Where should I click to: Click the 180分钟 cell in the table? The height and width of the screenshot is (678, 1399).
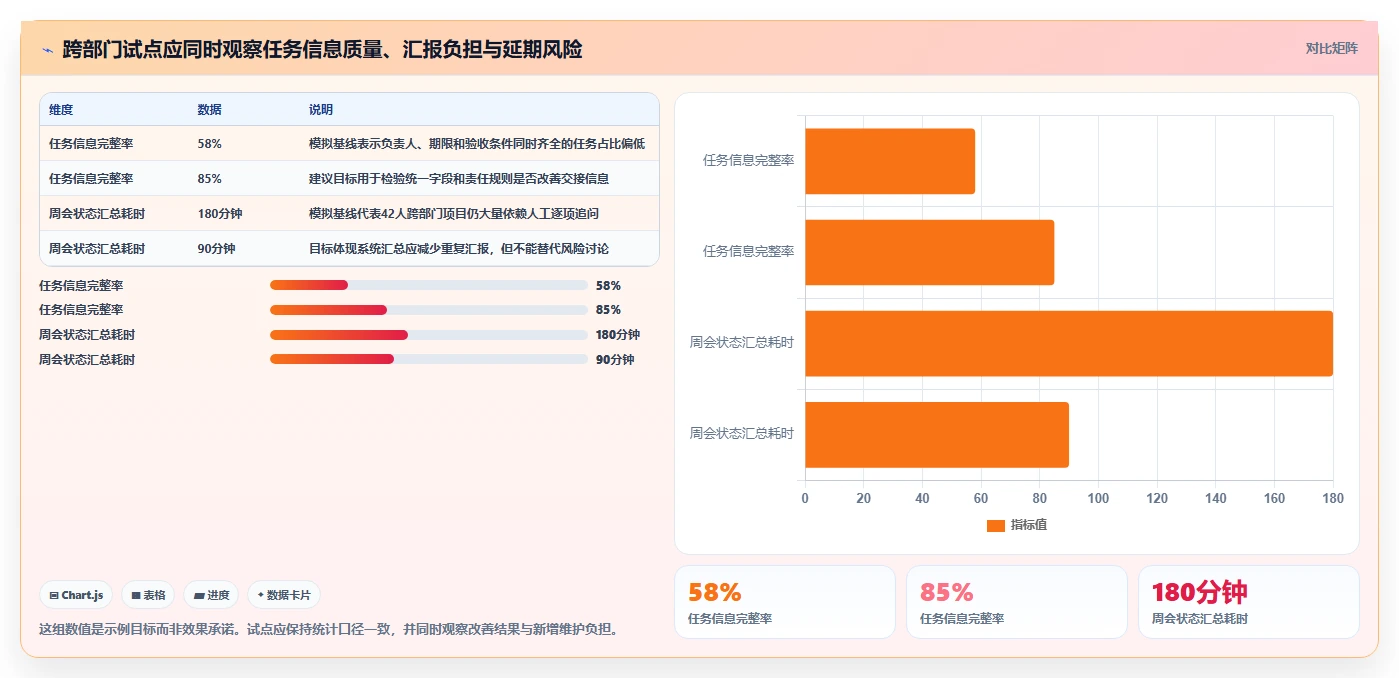pyautogui.click(x=220, y=214)
